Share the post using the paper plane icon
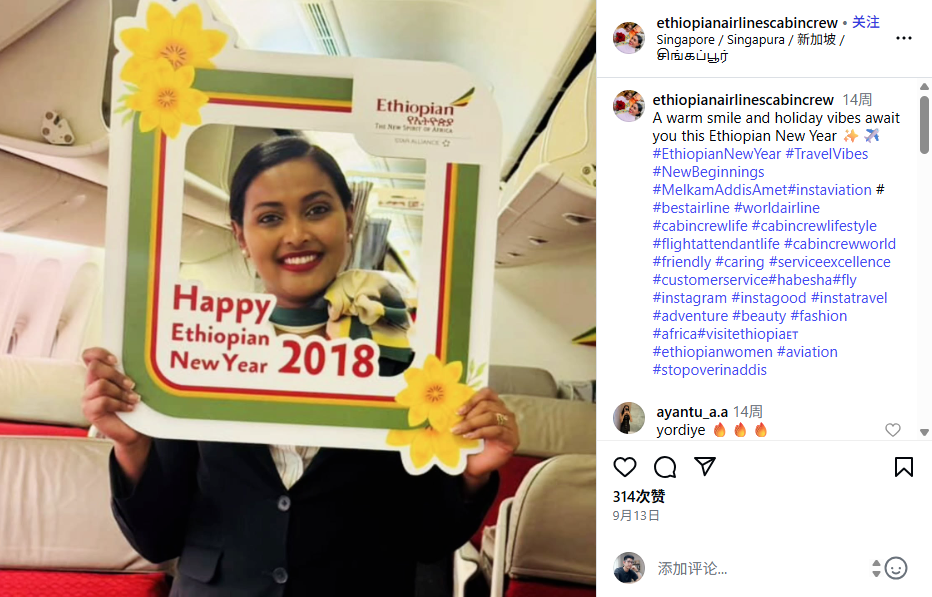Viewport: 932px width, 597px height. pos(705,467)
